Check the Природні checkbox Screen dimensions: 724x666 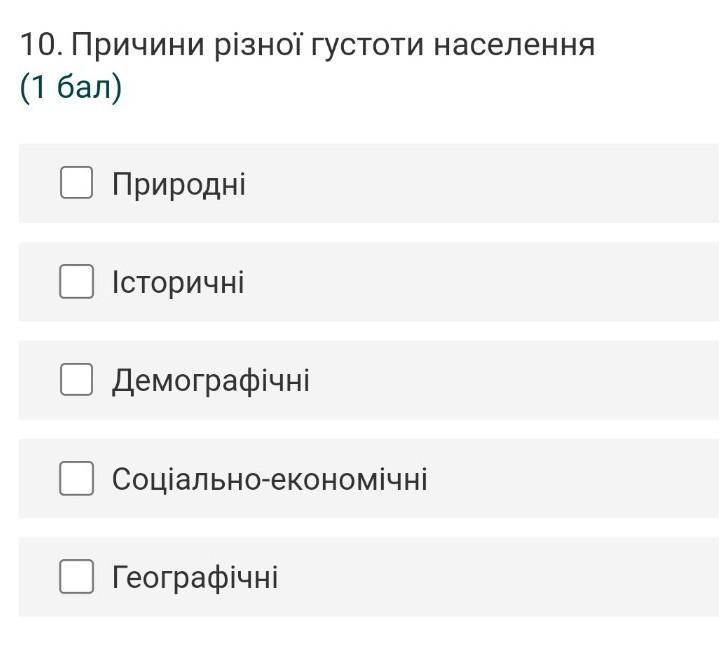tap(77, 183)
